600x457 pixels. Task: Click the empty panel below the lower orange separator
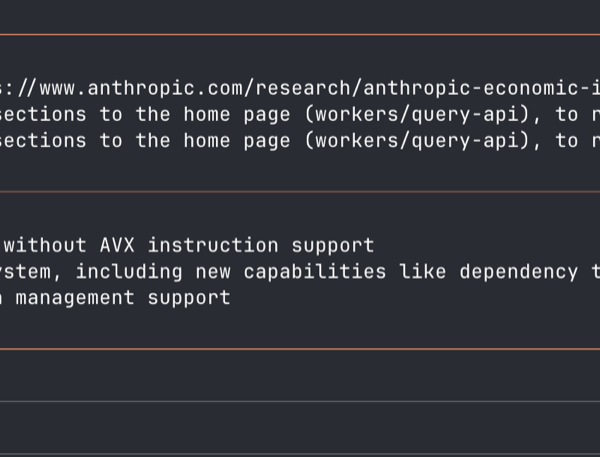tap(300, 375)
